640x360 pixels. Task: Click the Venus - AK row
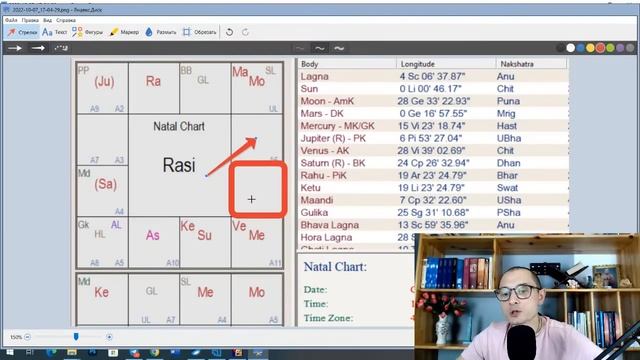coord(433,151)
